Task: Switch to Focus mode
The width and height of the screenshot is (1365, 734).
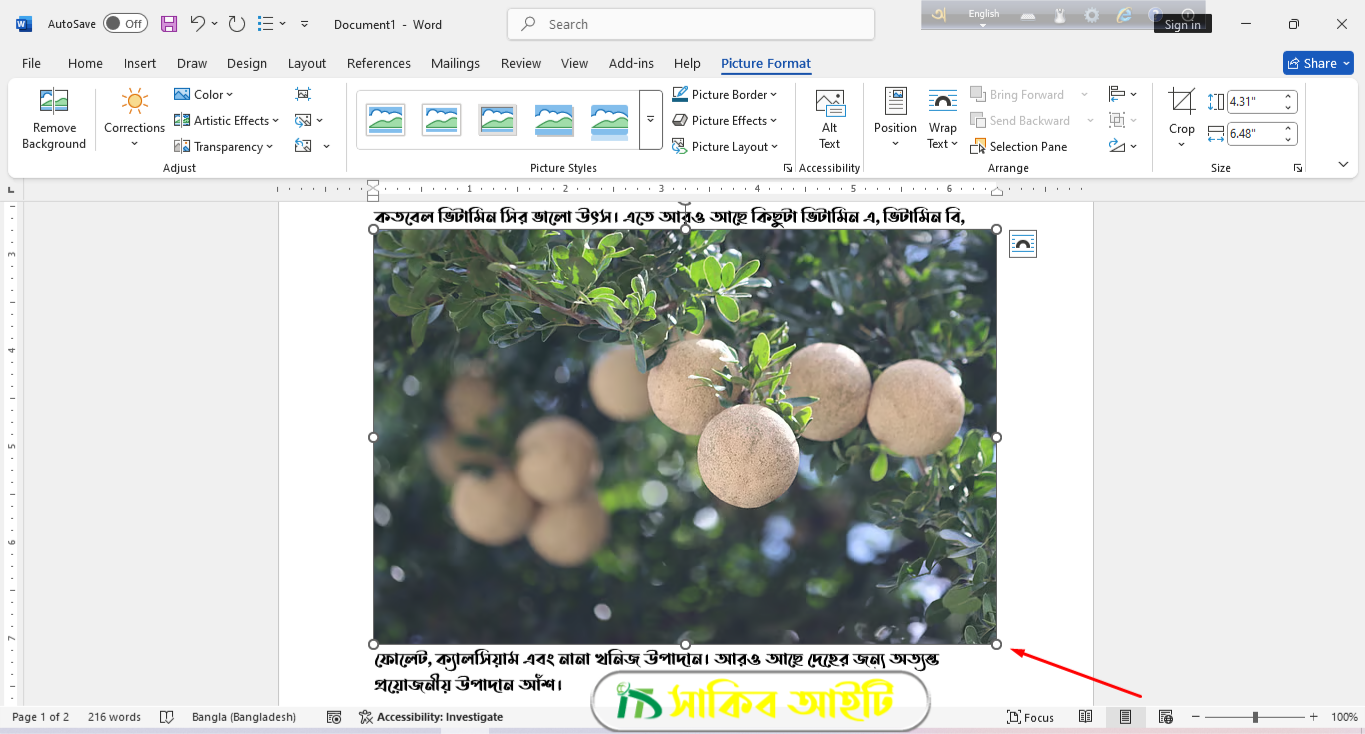Action: tap(1030, 717)
